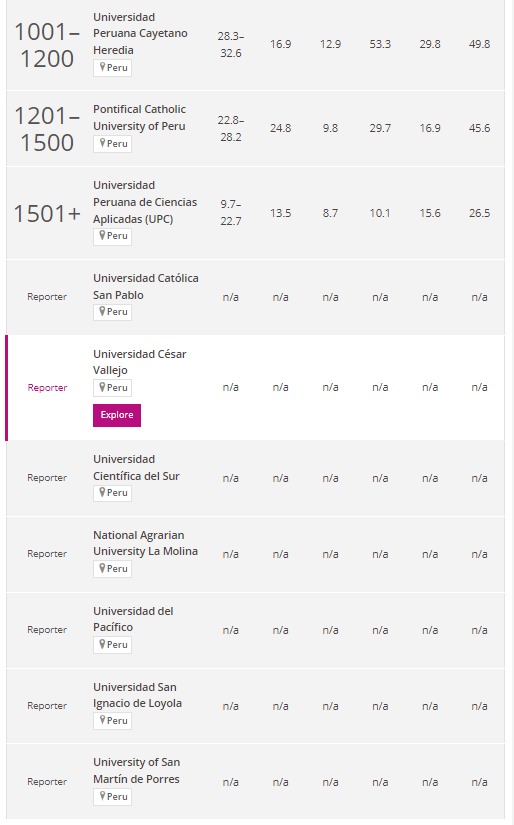Click Peru location tag under La Molina
Screen dimensions: 514x825
click(113, 569)
